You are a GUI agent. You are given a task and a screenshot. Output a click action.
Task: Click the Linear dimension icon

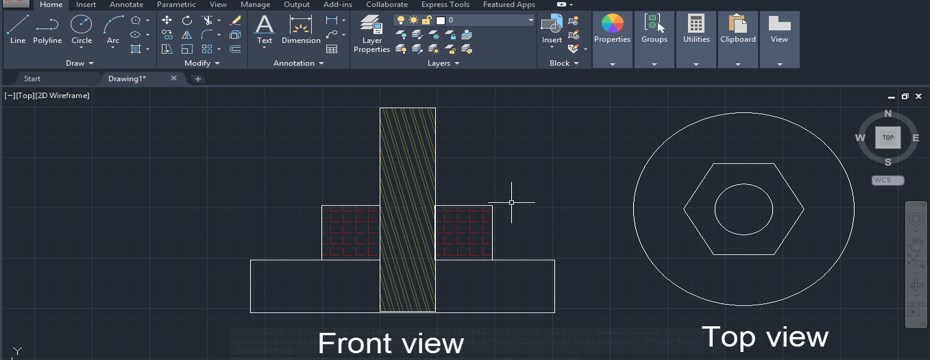[332, 20]
